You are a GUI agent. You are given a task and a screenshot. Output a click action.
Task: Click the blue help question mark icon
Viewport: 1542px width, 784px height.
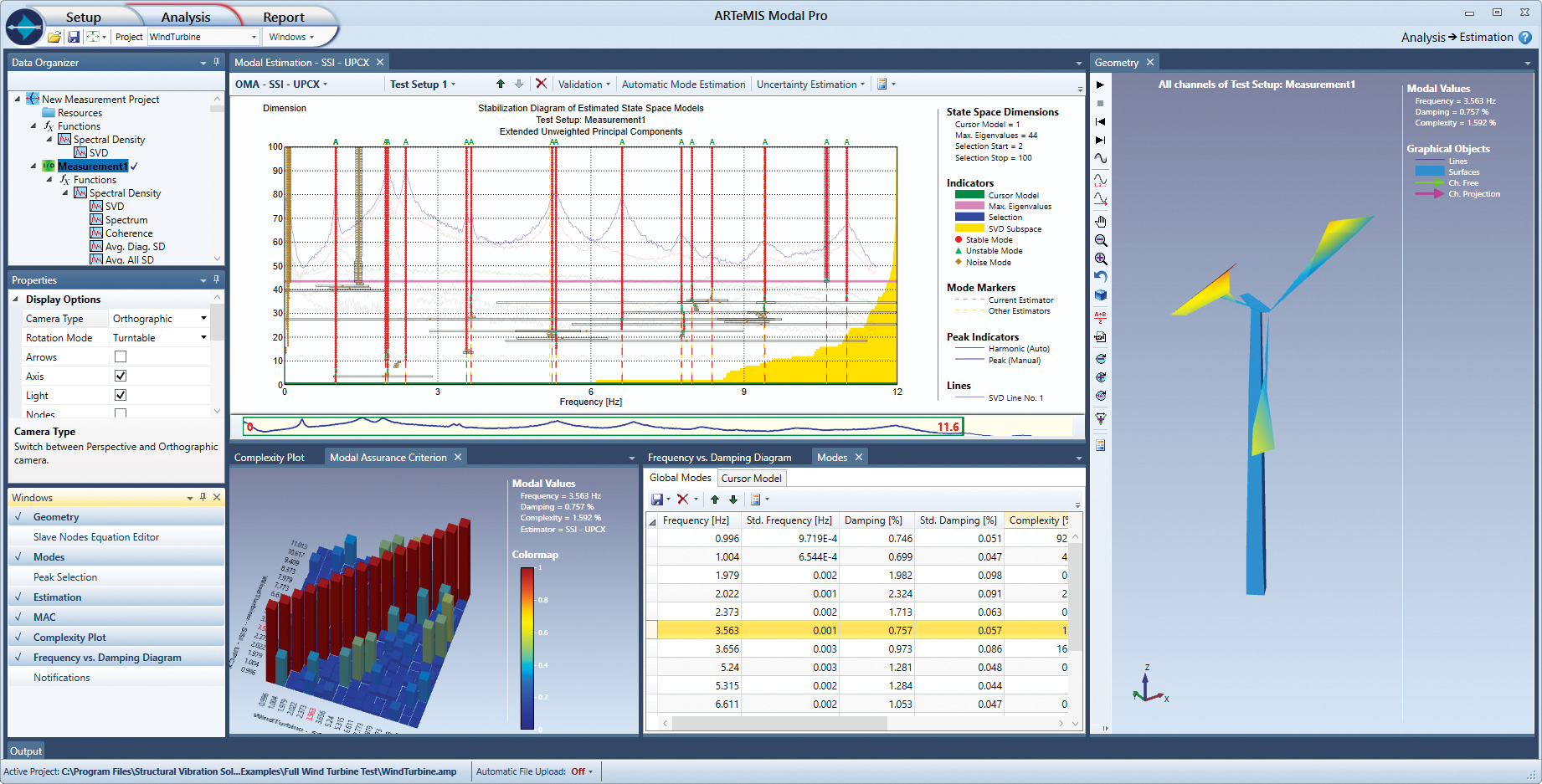1525,38
